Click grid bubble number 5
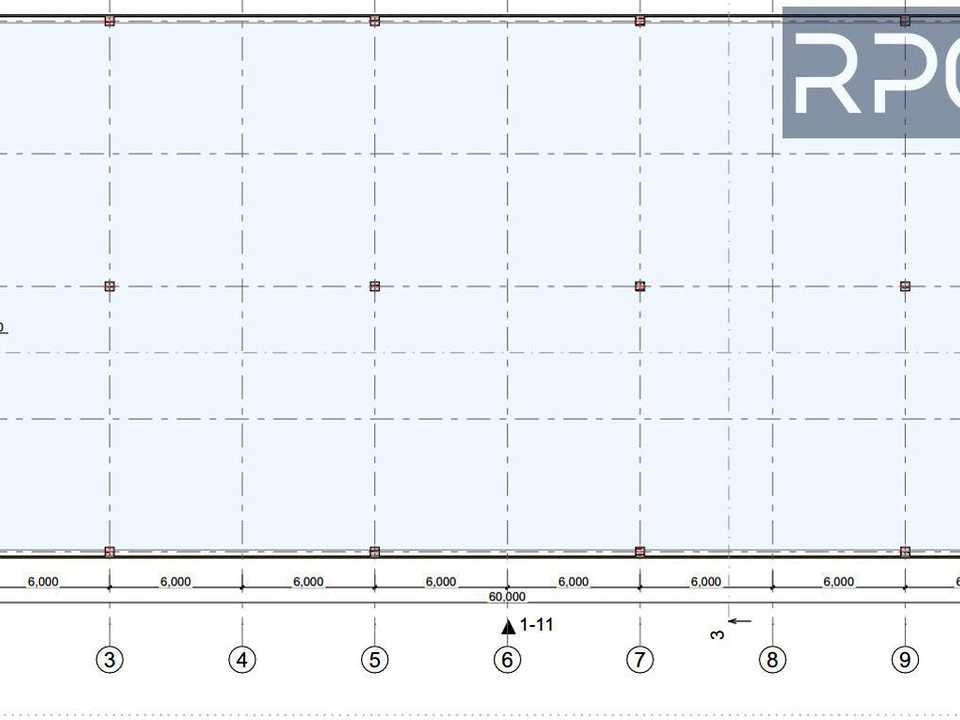960x720 pixels. pyautogui.click(x=375, y=659)
